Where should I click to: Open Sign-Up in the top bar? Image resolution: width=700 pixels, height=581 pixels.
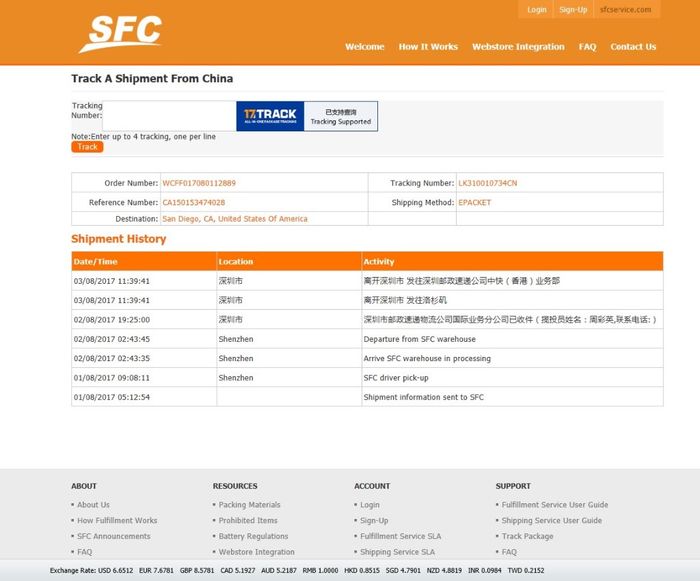(573, 10)
